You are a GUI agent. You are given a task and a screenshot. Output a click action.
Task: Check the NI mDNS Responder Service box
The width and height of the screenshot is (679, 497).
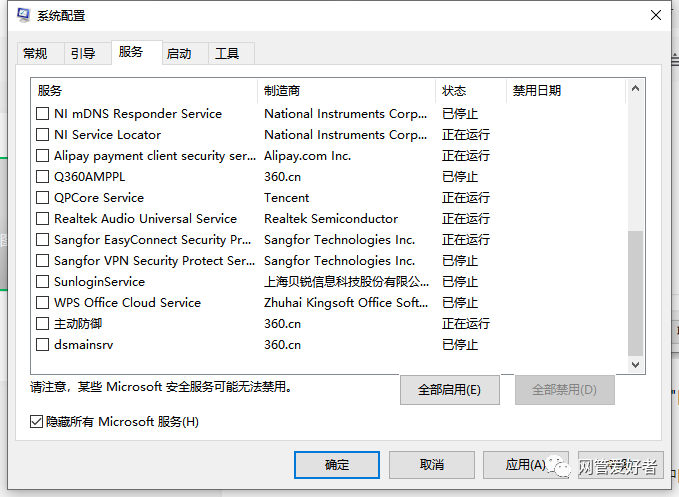point(42,113)
